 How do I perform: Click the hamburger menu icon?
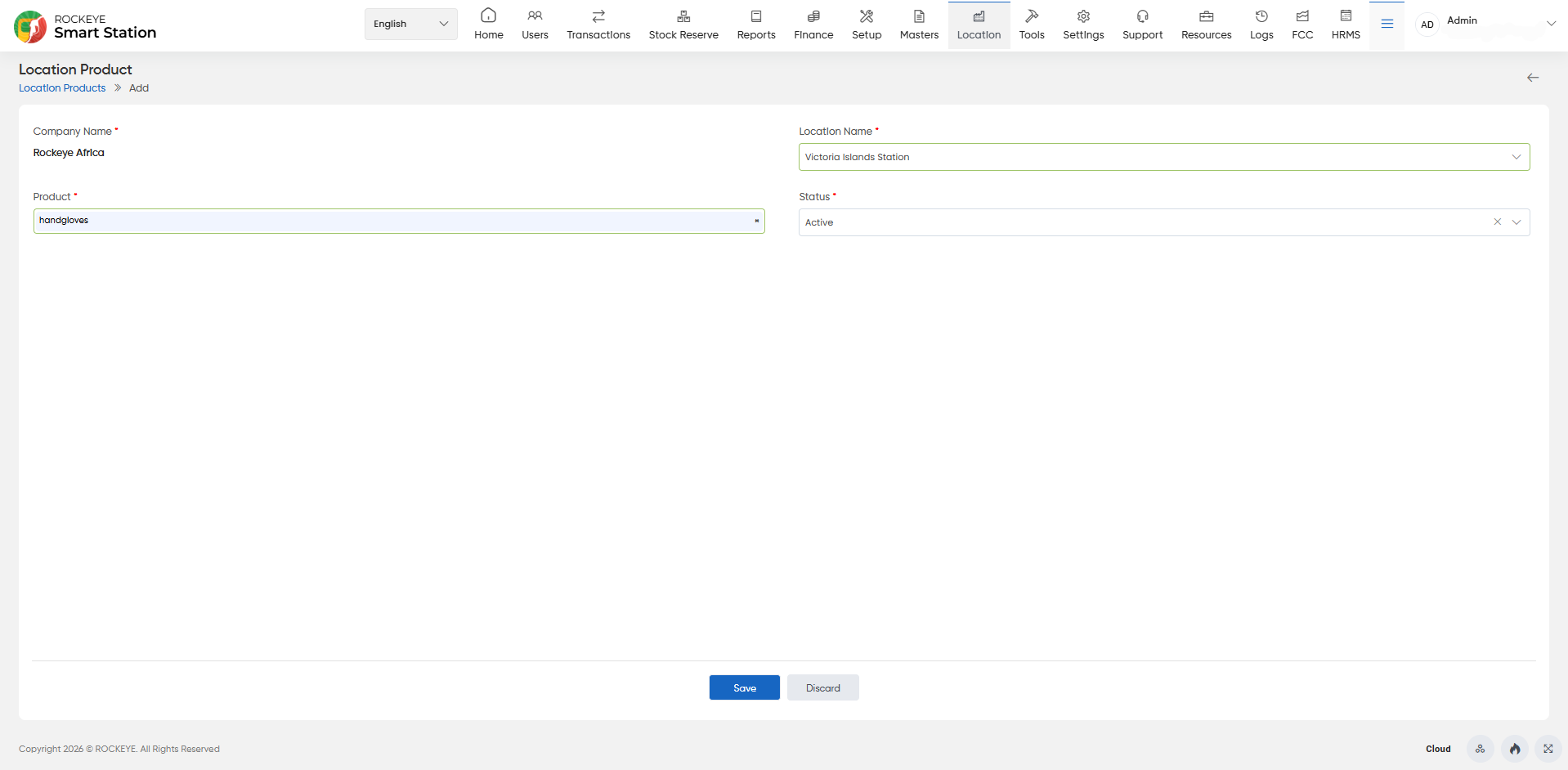coord(1387,24)
